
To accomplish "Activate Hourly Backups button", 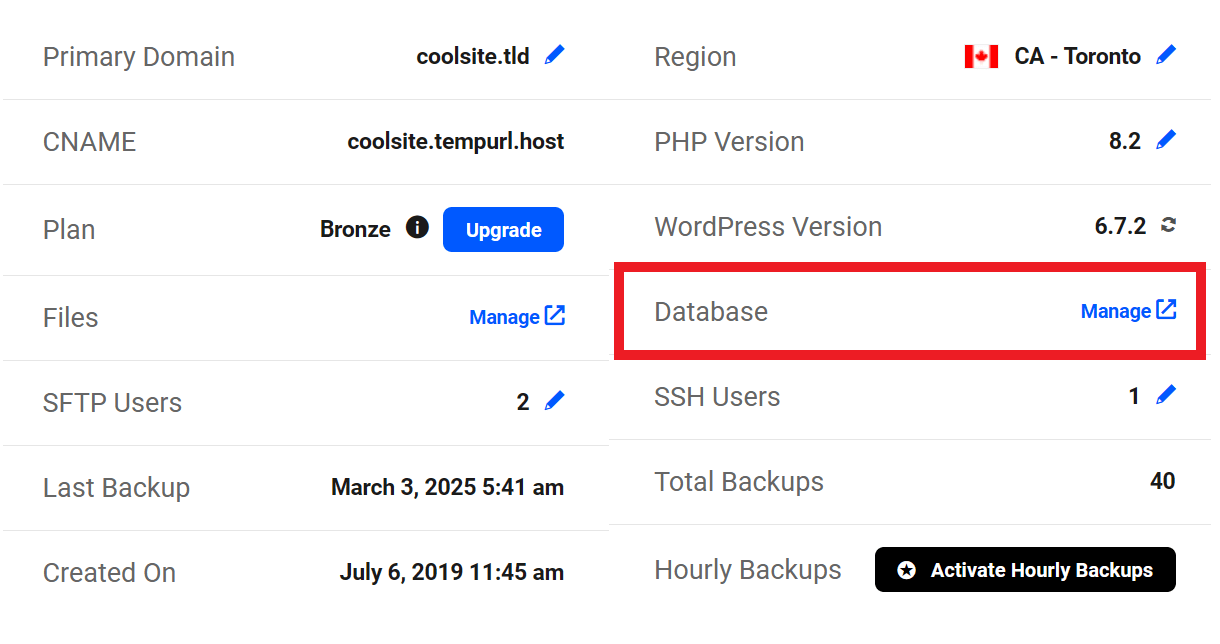I will point(1025,570).
